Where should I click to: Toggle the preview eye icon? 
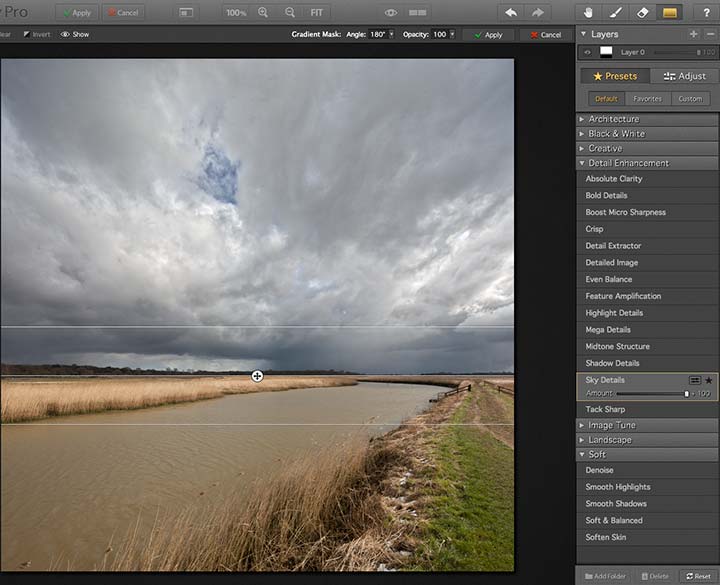point(391,12)
